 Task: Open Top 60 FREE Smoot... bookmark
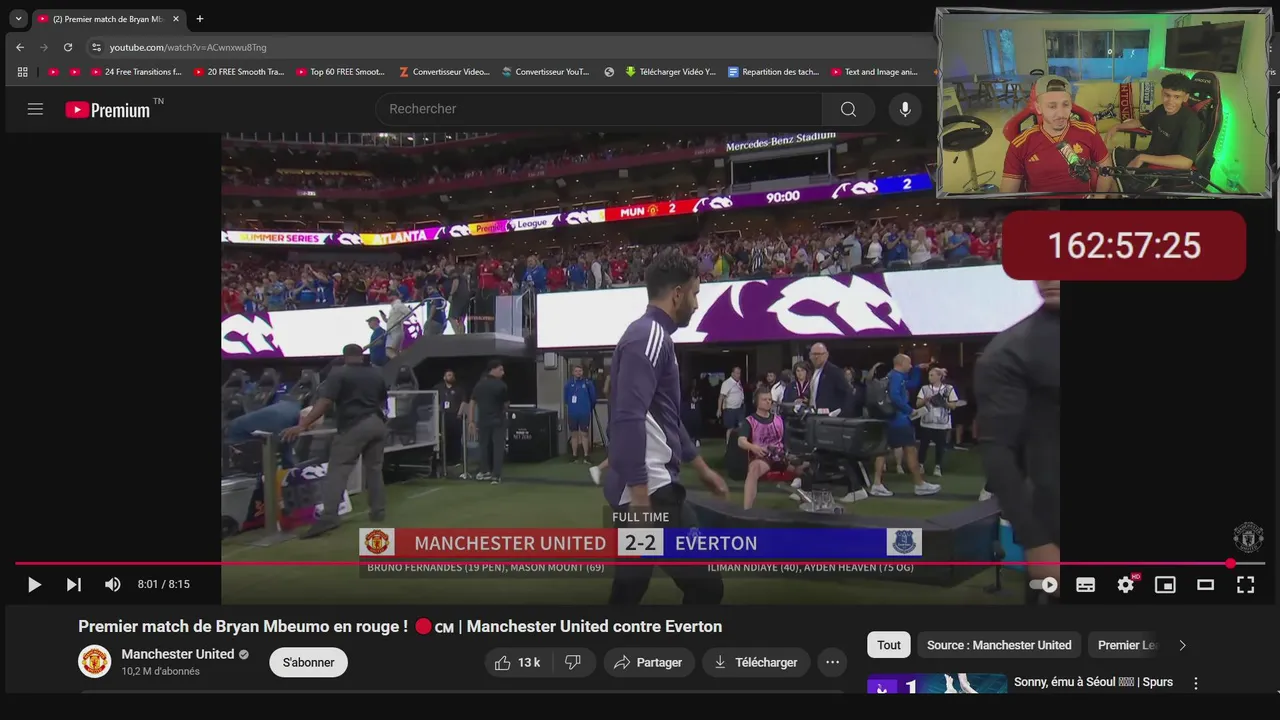(x=341, y=72)
